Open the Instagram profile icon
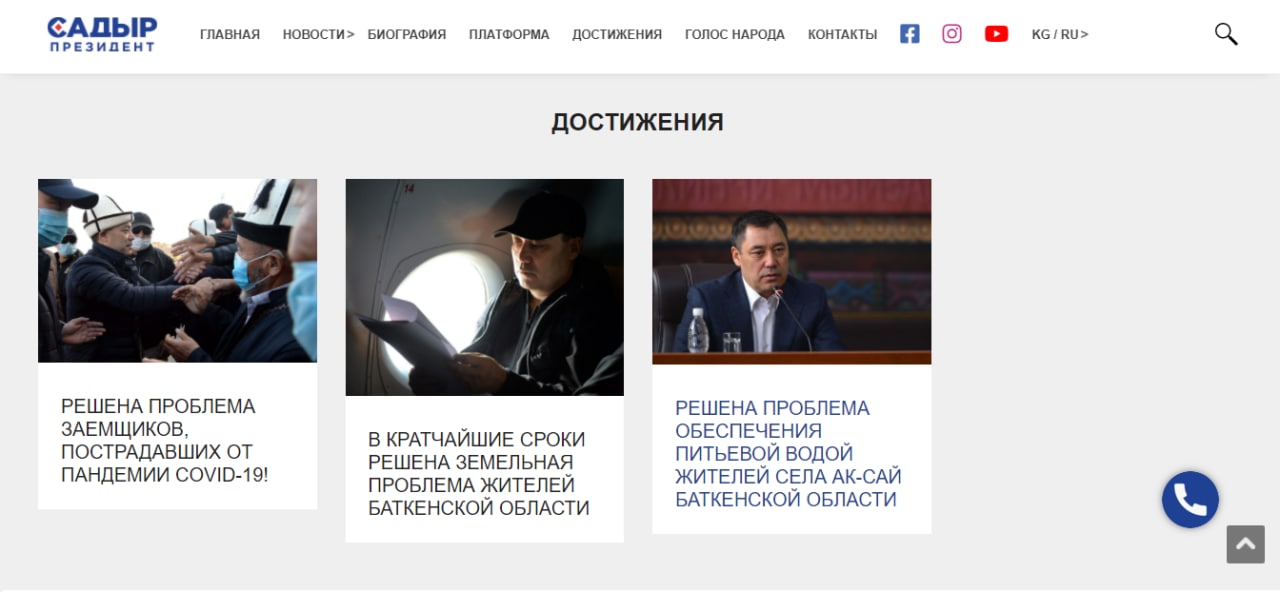 (952, 34)
